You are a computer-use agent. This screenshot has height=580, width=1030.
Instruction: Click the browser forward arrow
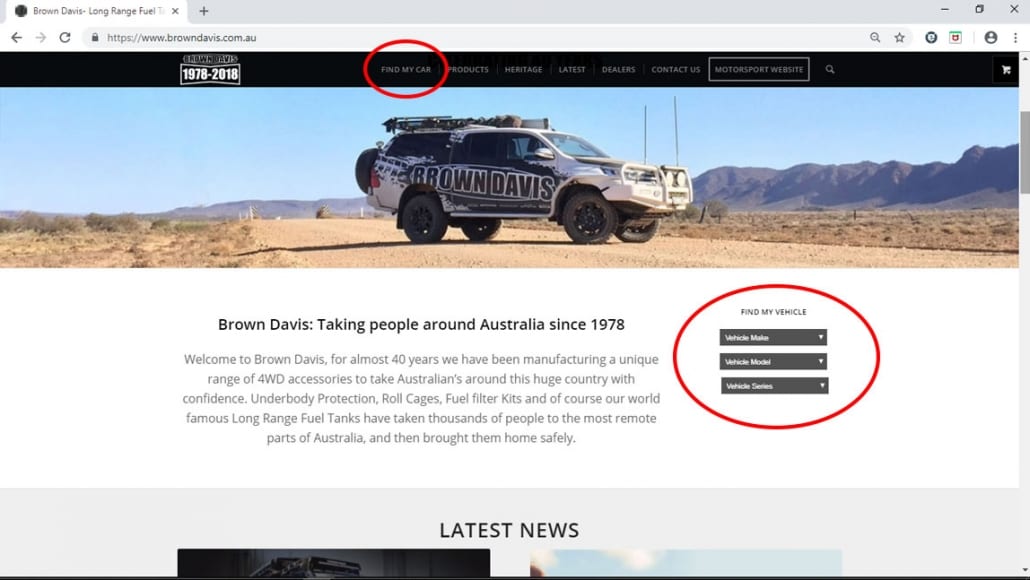coord(41,37)
